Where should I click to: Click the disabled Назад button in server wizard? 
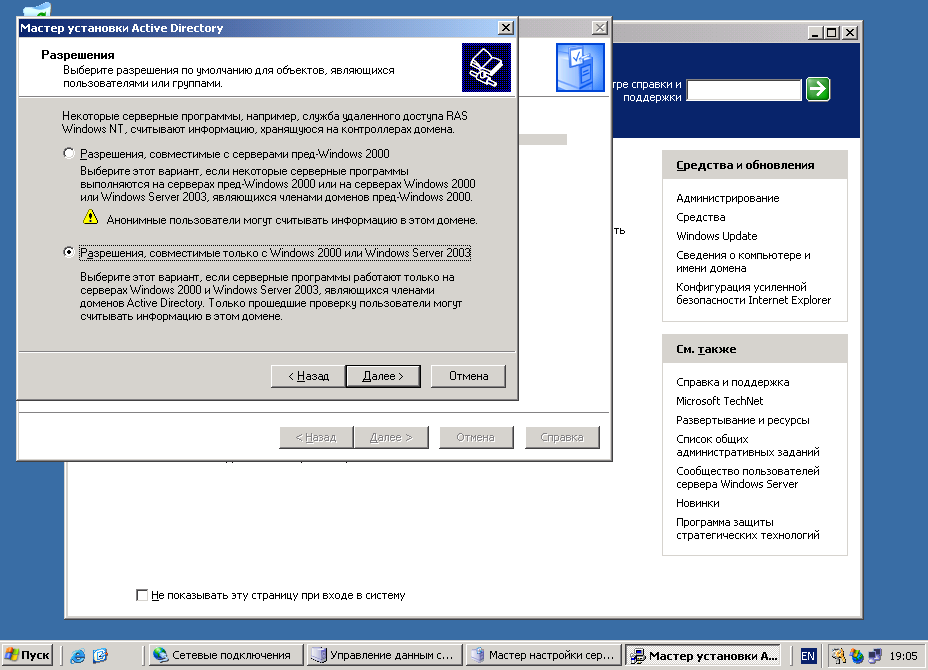coord(316,437)
